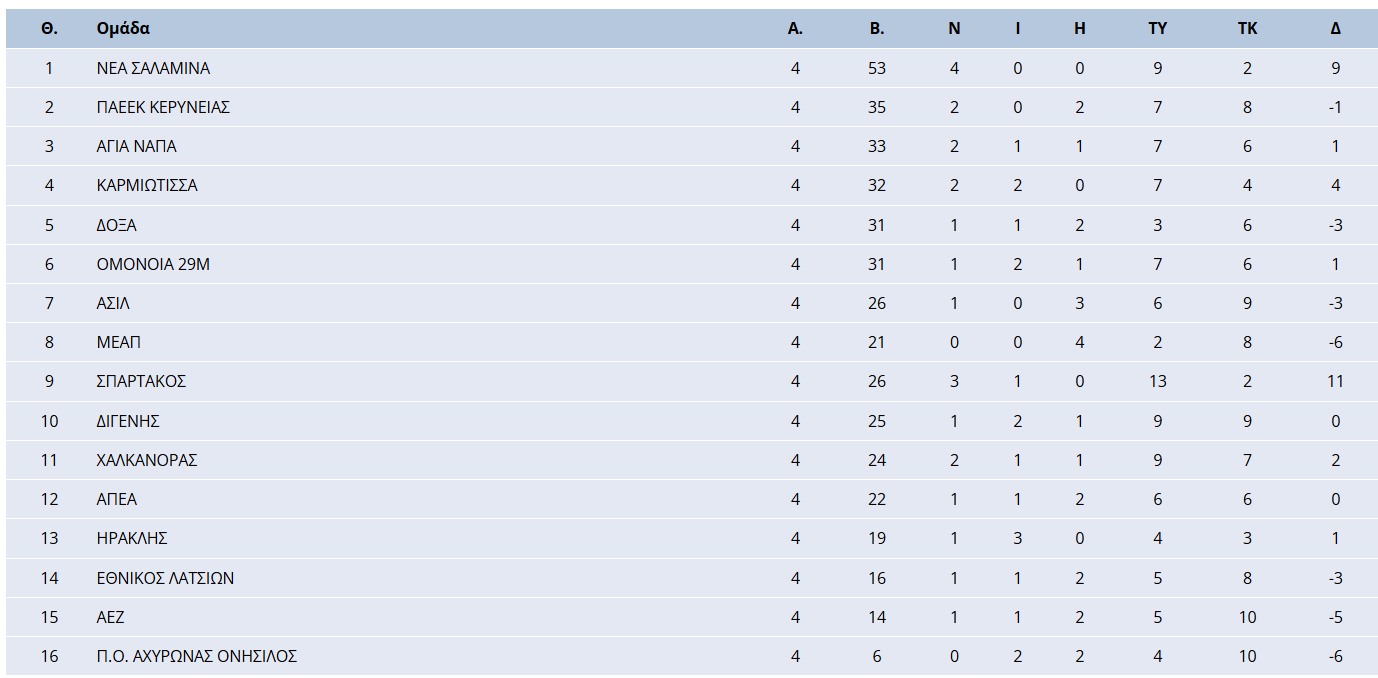Image resolution: width=1378 pixels, height=678 pixels.
Task: Select the ΗΡΑΚΛΗΣ team name
Action: coord(132,538)
